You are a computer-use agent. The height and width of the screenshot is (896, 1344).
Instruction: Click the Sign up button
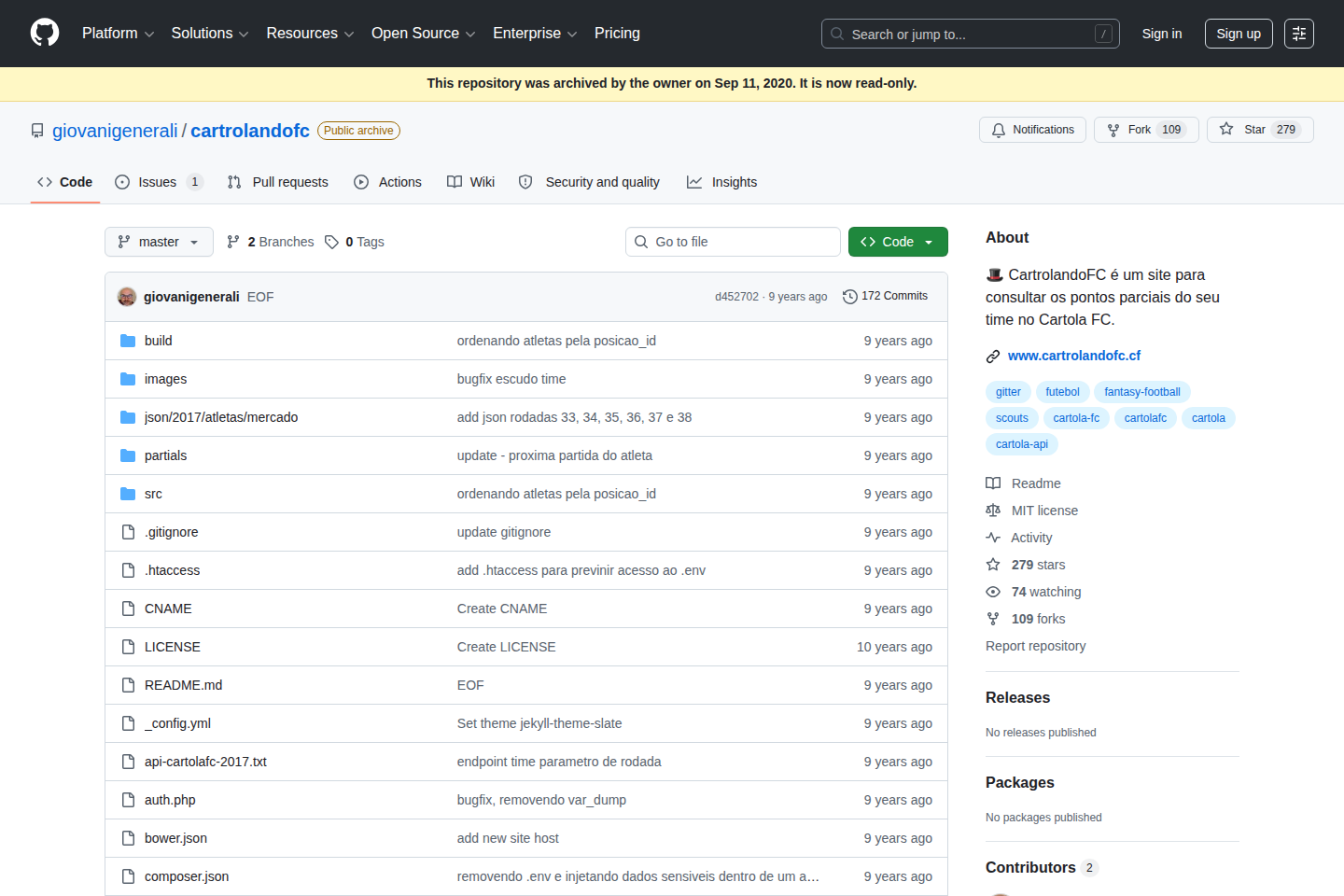point(1238,34)
